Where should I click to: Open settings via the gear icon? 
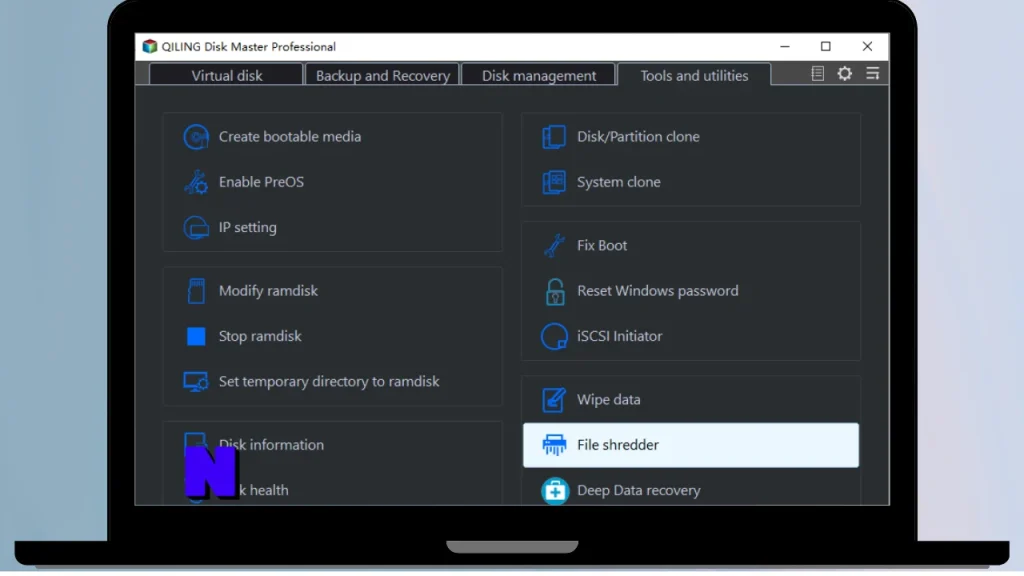[844, 74]
